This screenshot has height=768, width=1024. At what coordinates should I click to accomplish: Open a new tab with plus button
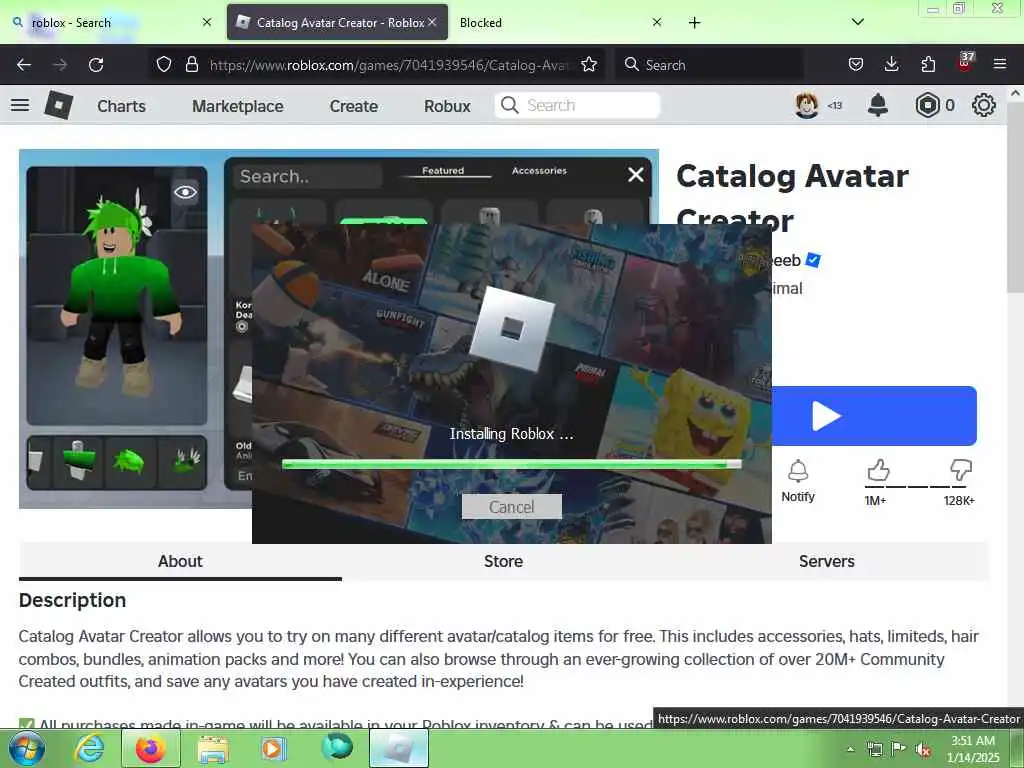pos(694,23)
